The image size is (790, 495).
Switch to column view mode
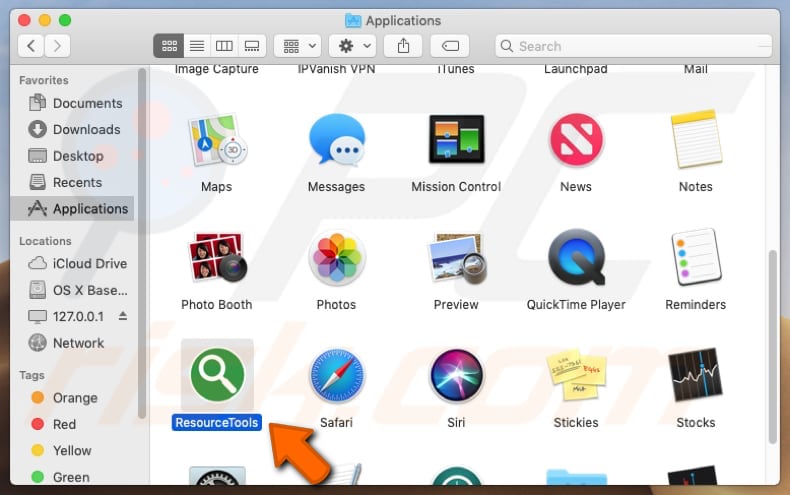224,45
